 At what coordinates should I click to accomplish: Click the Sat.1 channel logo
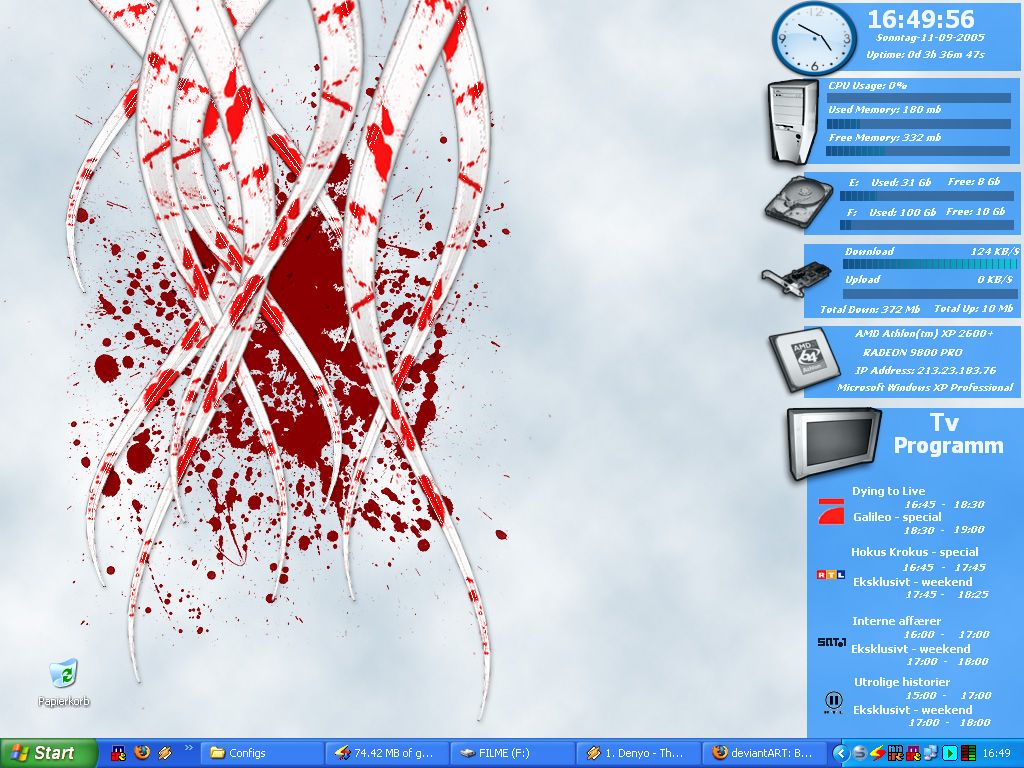click(x=831, y=641)
